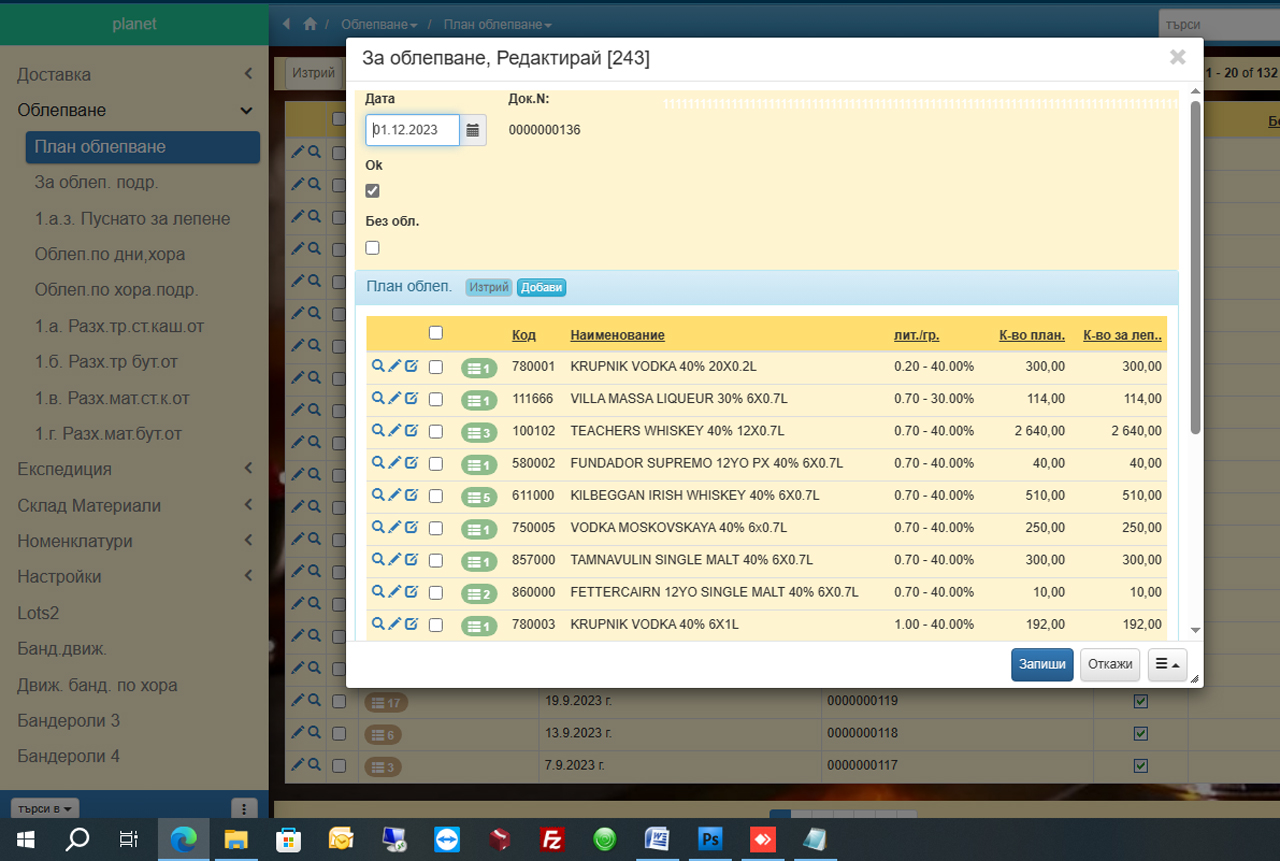Open Microsoft Edge from taskbar

(184, 839)
